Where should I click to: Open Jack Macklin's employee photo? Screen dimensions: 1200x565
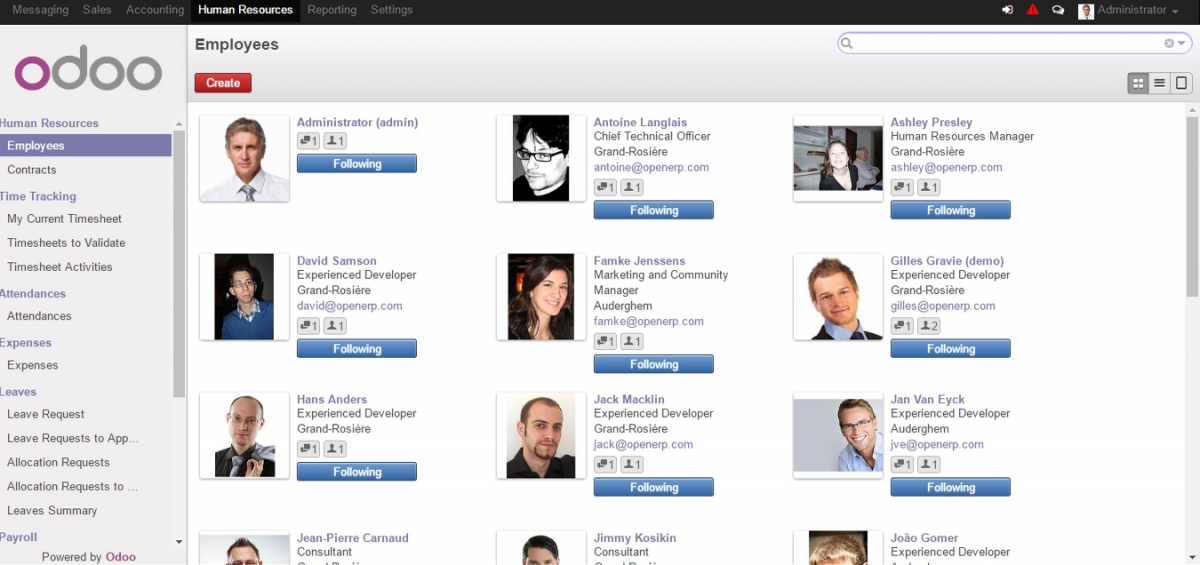540,434
